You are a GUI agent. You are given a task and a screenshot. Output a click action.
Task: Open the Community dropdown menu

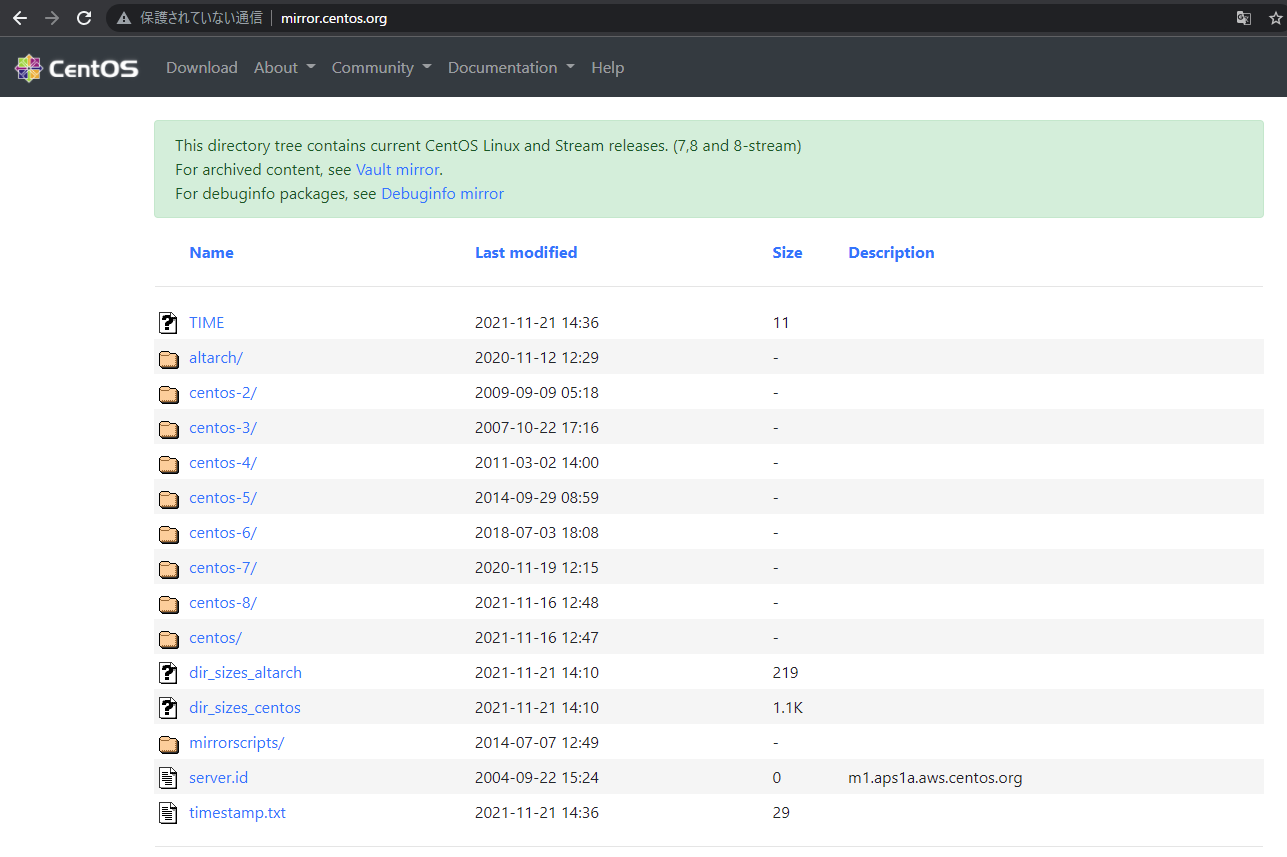tap(381, 68)
